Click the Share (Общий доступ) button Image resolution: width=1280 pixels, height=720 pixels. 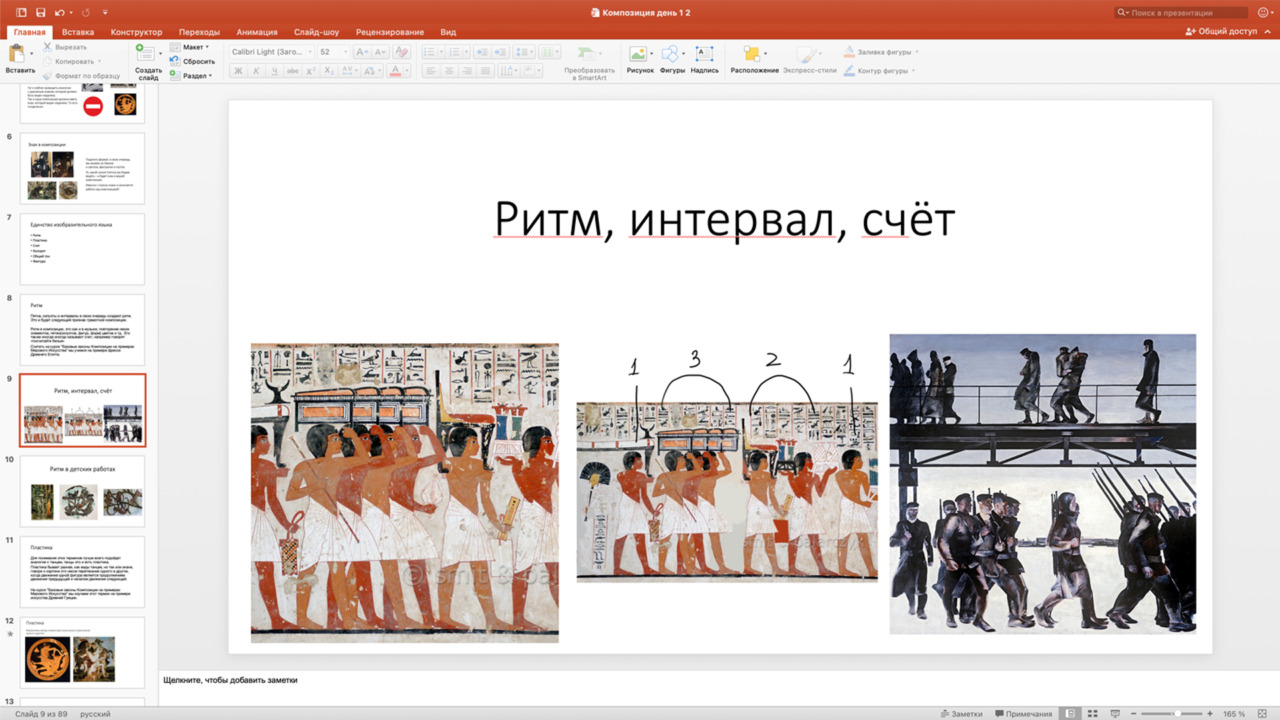1221,32
